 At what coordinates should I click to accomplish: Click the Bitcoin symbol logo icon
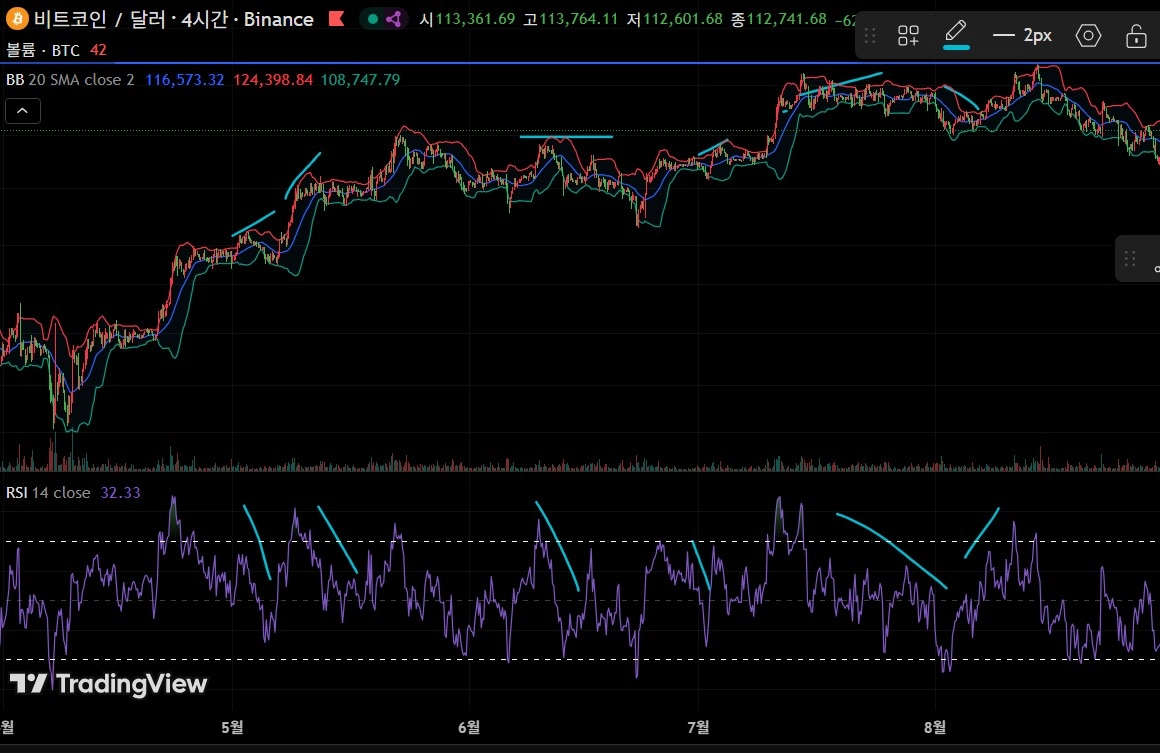[17, 19]
